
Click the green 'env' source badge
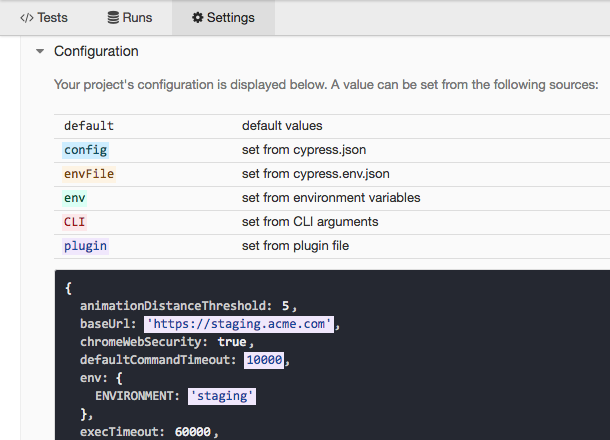(x=75, y=198)
